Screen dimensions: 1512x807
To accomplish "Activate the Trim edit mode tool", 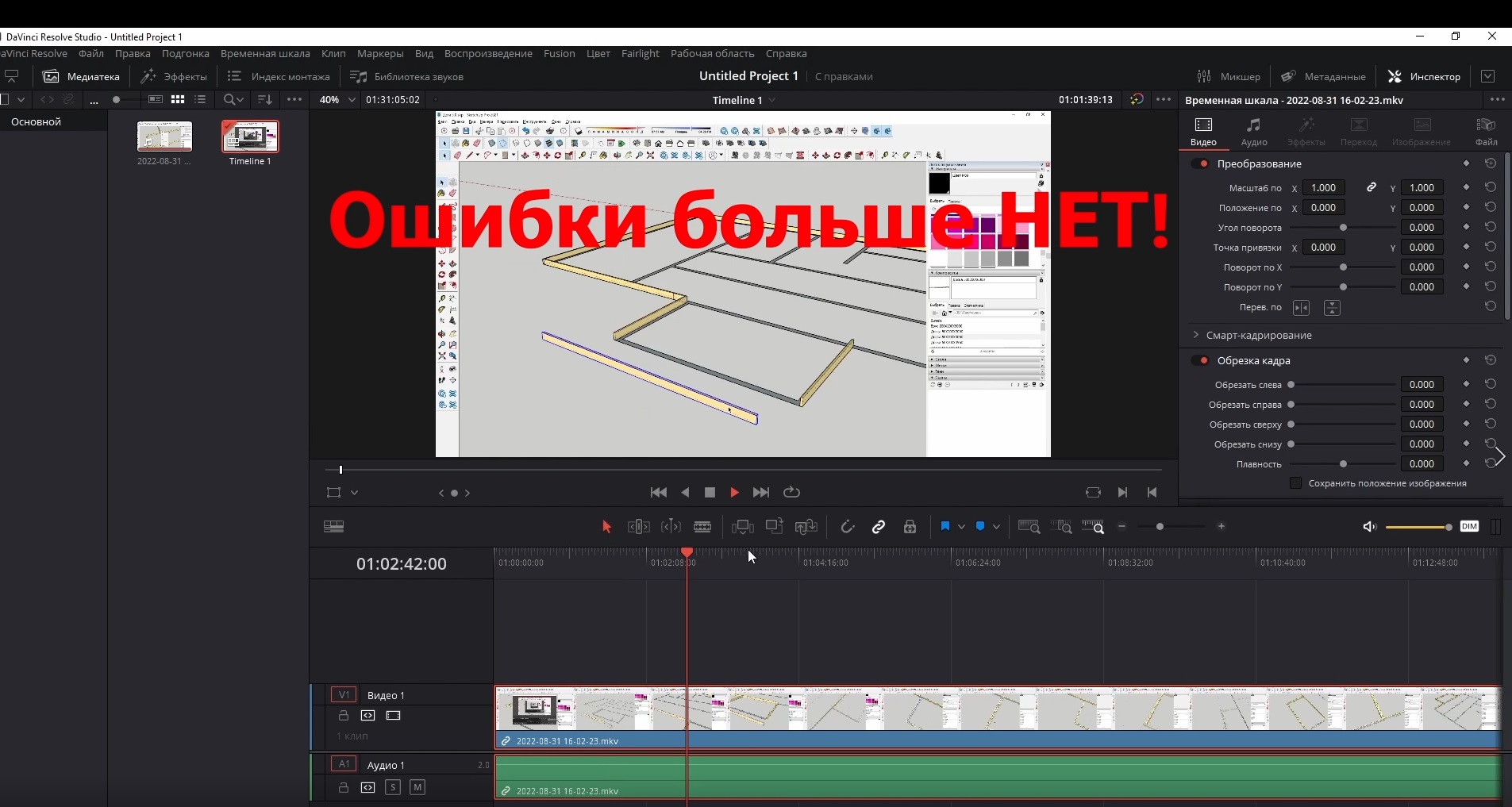I will click(638, 527).
